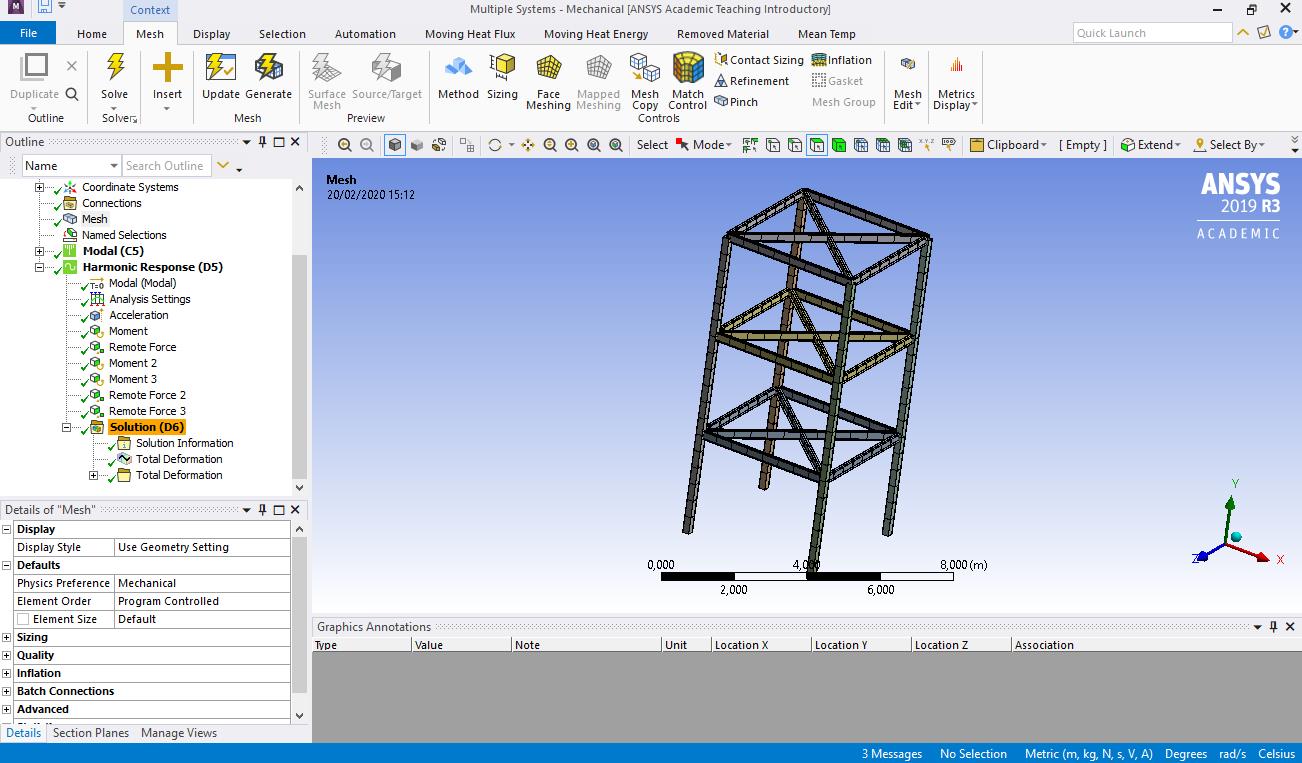Viewport: 1302px width, 763px height.
Task: Select Remote Force 2 in the outline
Action: [147, 395]
